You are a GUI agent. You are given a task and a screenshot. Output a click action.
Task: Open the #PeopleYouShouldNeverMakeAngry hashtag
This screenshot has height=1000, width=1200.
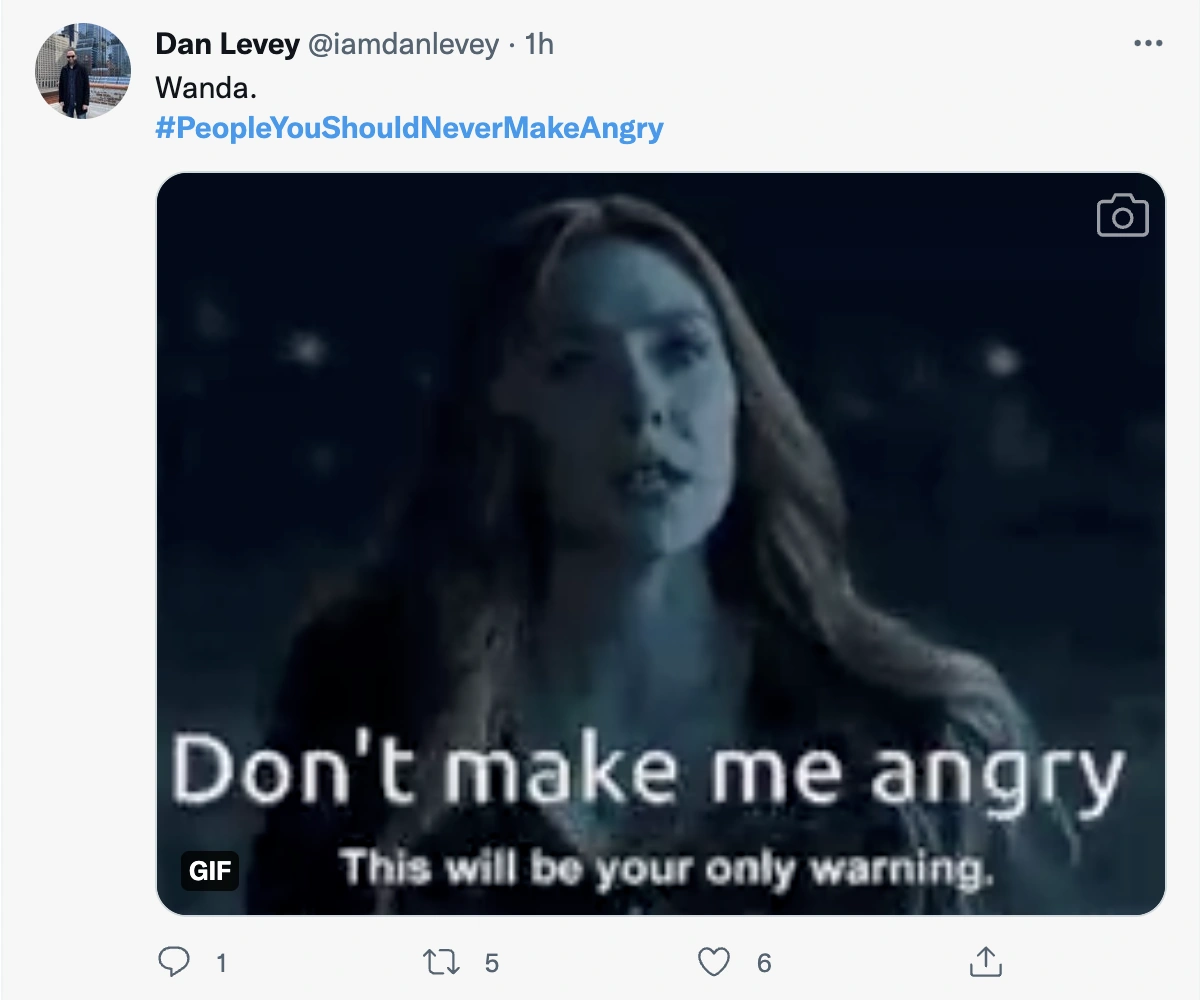(410, 129)
